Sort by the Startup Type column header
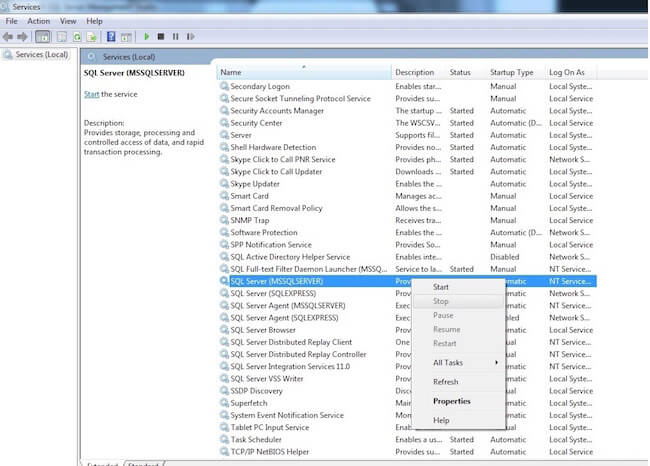 pos(511,72)
